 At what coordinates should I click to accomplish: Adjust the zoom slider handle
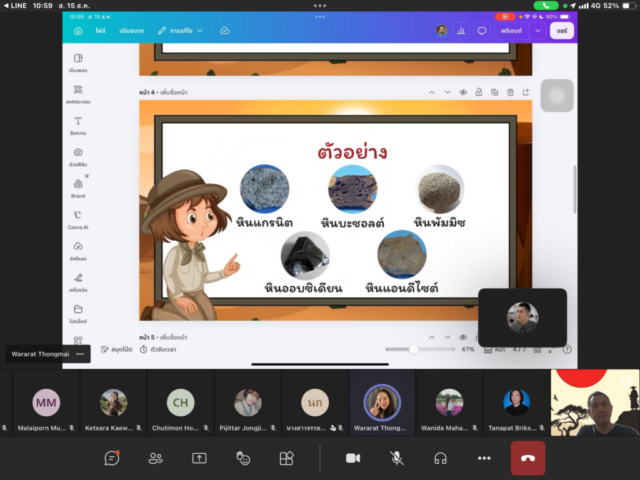pos(413,349)
